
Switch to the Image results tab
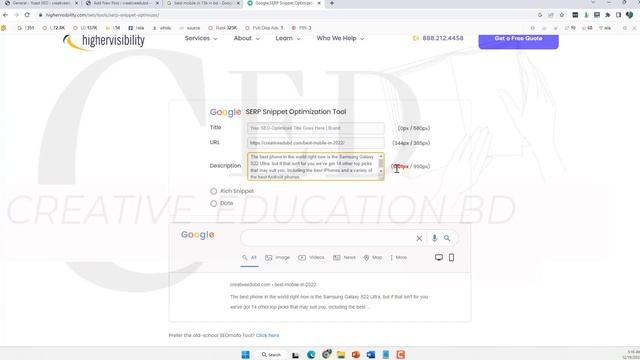click(x=278, y=258)
